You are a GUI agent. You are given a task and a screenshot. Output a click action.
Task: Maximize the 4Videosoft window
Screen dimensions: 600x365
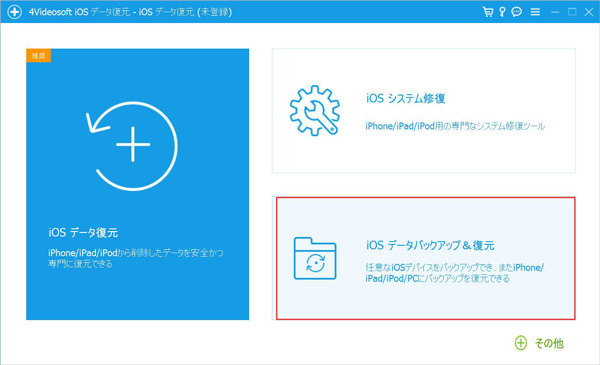(572, 12)
